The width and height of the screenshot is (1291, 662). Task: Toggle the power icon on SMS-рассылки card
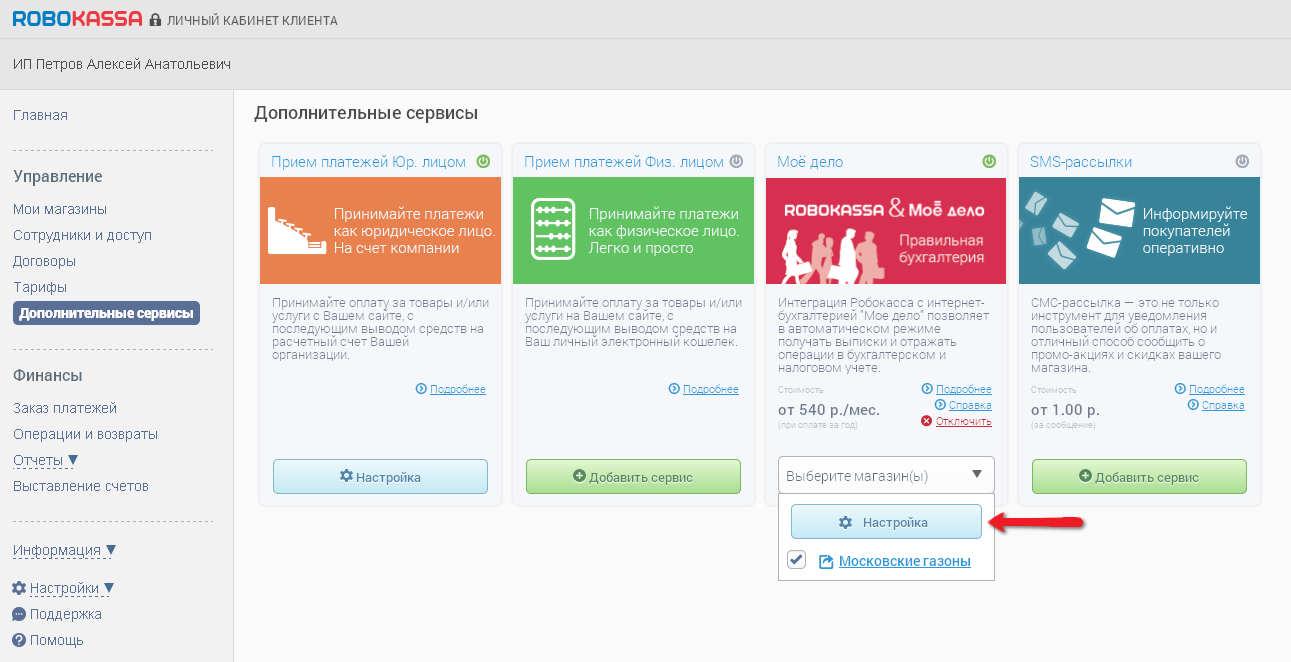(1242, 161)
